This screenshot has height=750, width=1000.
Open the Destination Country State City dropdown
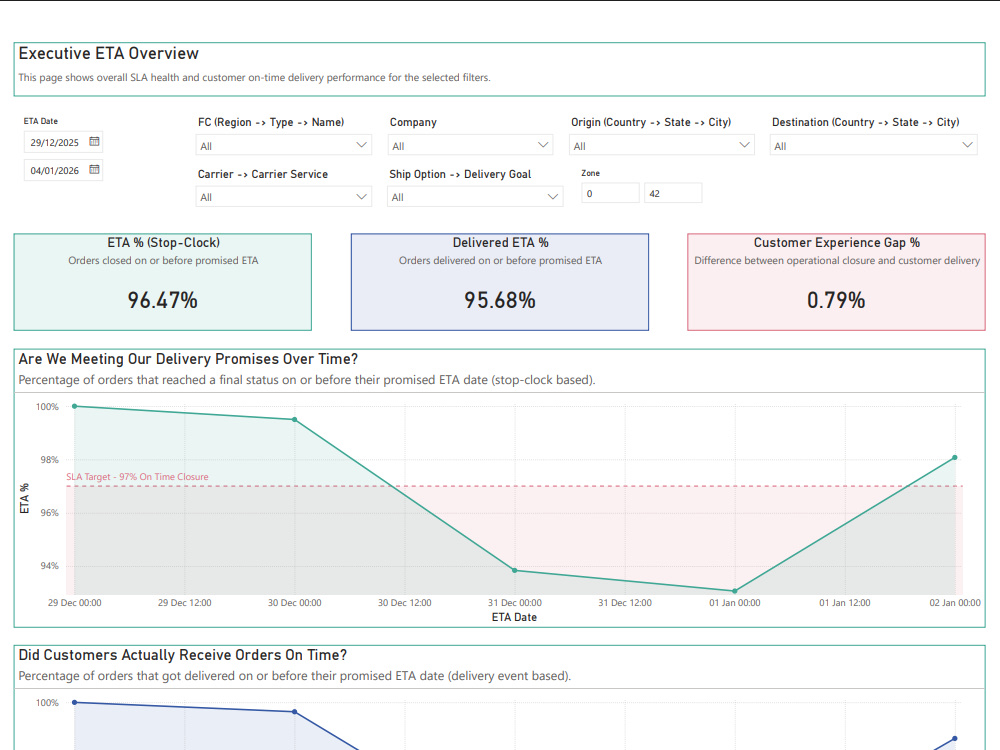pos(873,145)
